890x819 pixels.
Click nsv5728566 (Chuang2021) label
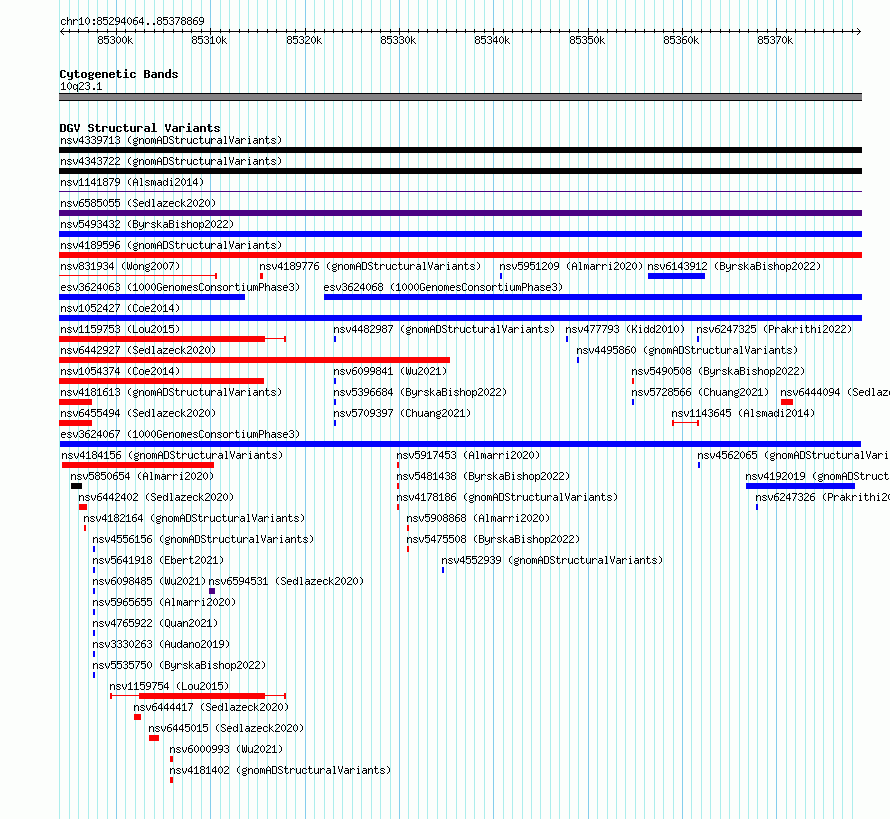coord(700,392)
